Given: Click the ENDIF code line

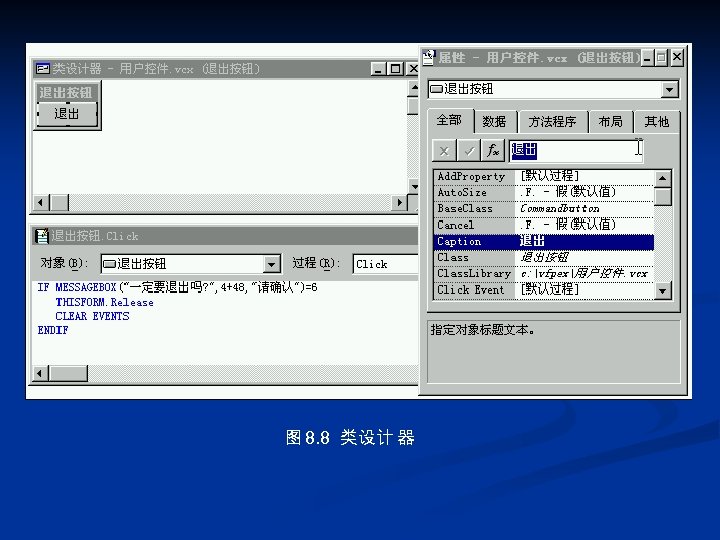Looking at the screenshot, I should pyautogui.click(x=53, y=330).
